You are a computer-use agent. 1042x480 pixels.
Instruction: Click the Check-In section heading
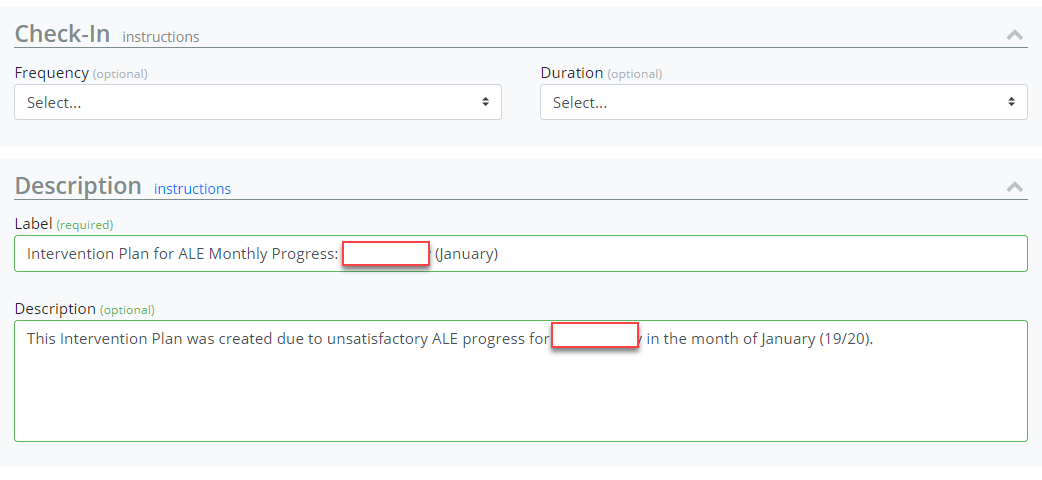coord(62,34)
